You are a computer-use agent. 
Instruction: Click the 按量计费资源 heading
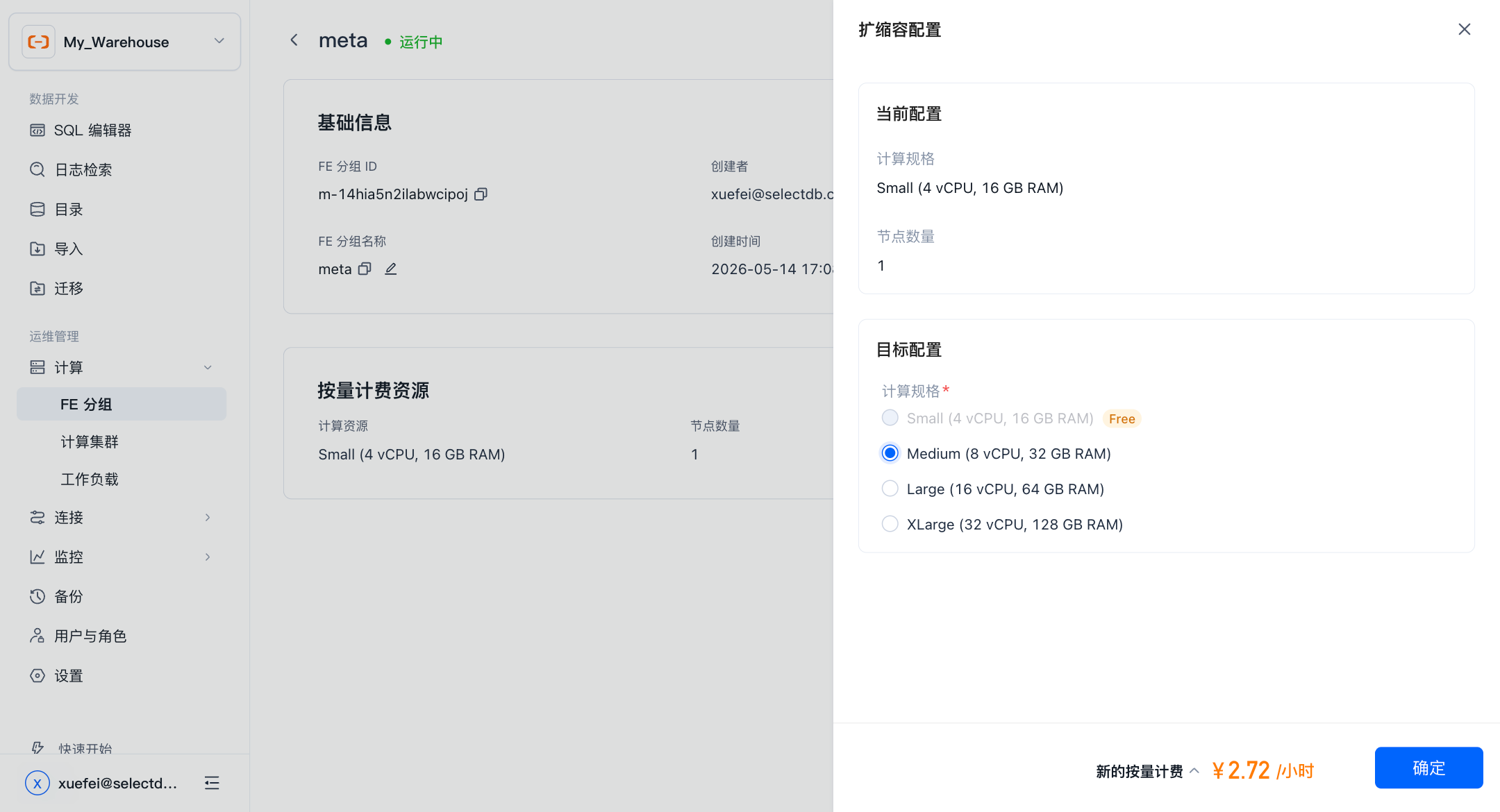pyautogui.click(x=374, y=391)
